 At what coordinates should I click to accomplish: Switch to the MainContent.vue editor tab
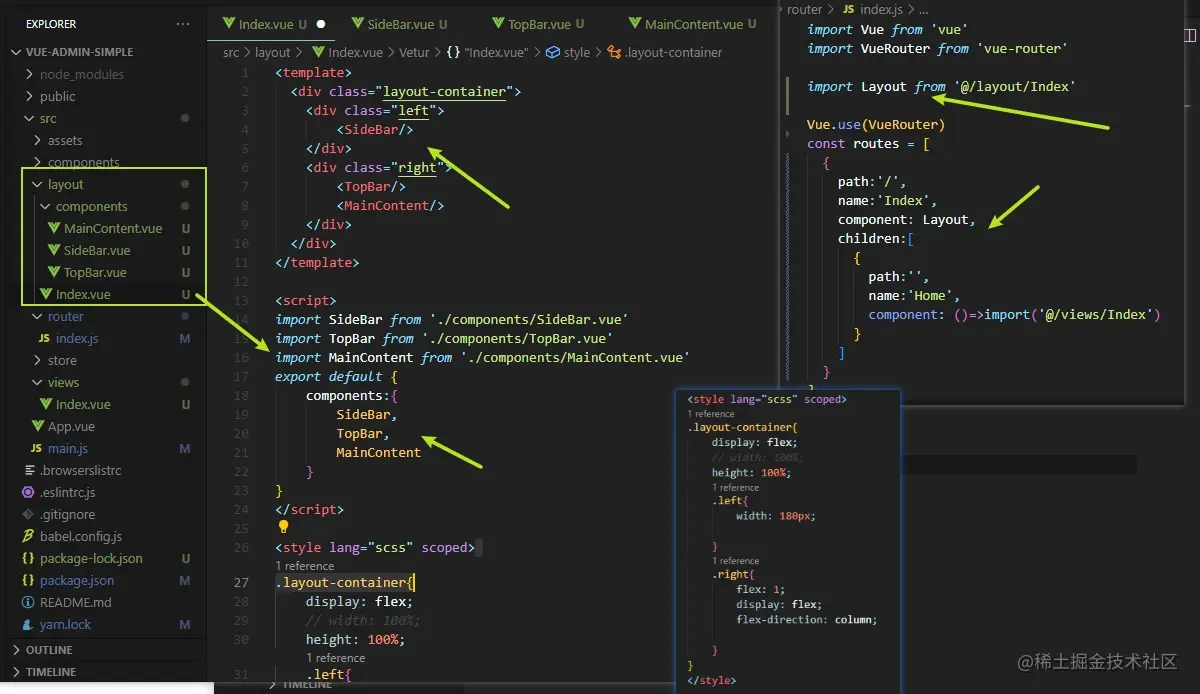pos(692,24)
